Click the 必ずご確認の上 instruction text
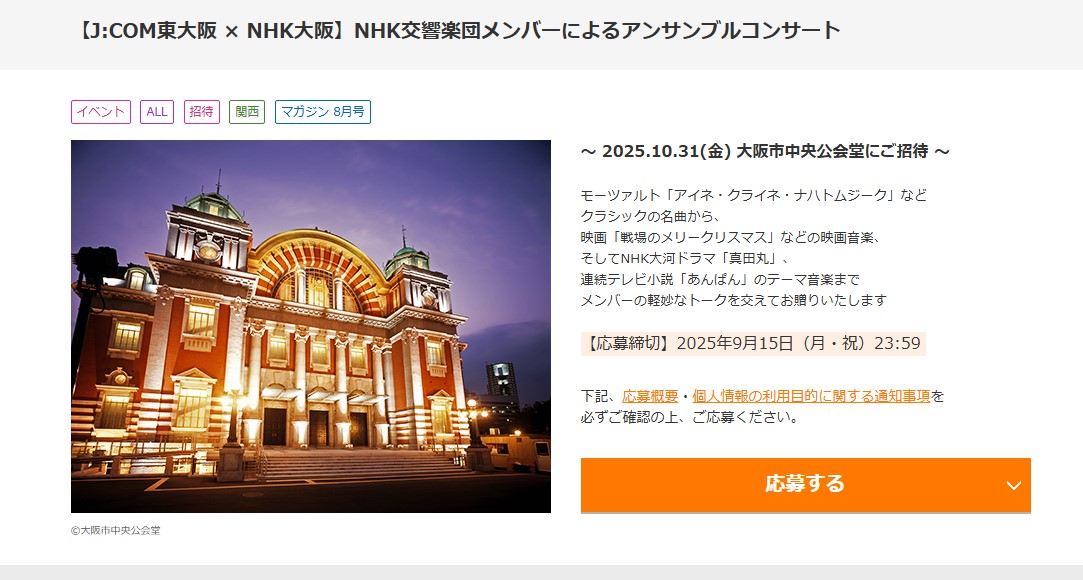Screen dimensions: 1083x580 [x=689, y=417]
